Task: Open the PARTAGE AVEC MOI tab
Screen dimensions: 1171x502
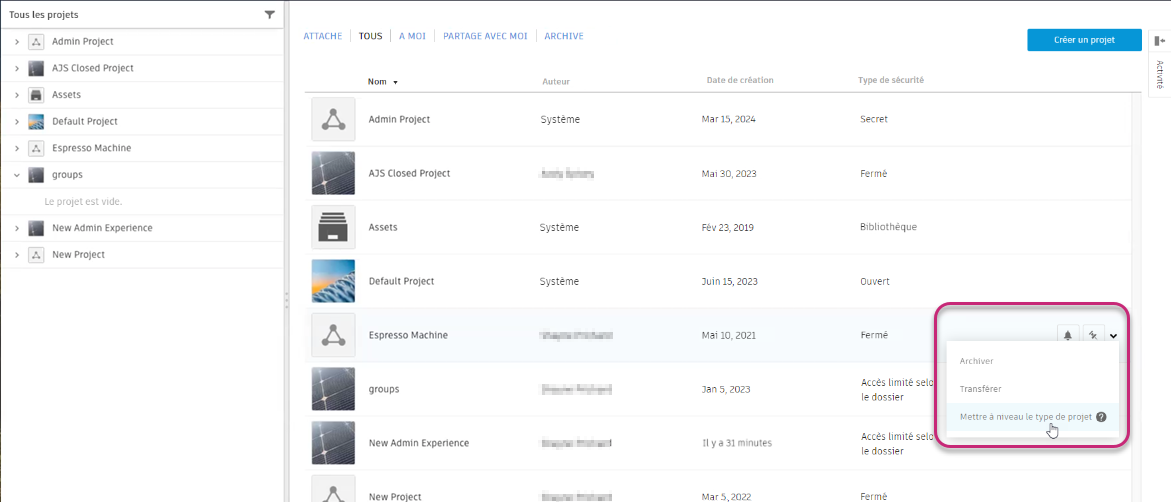Action: click(485, 36)
